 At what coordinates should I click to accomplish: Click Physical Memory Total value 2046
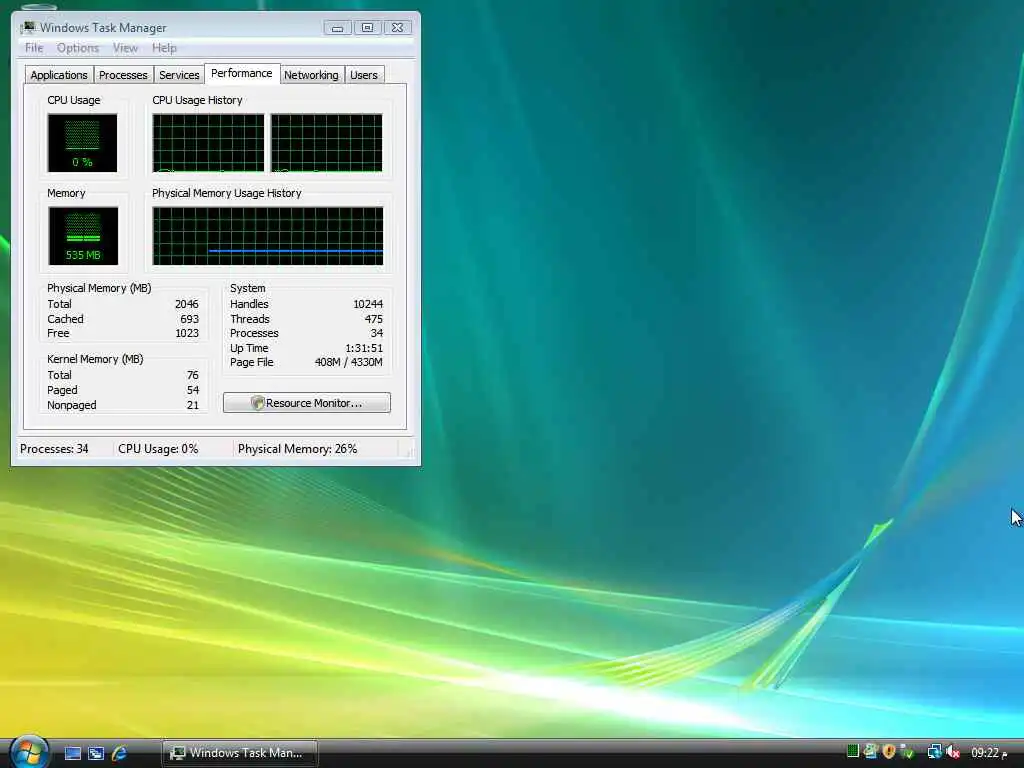tap(187, 304)
